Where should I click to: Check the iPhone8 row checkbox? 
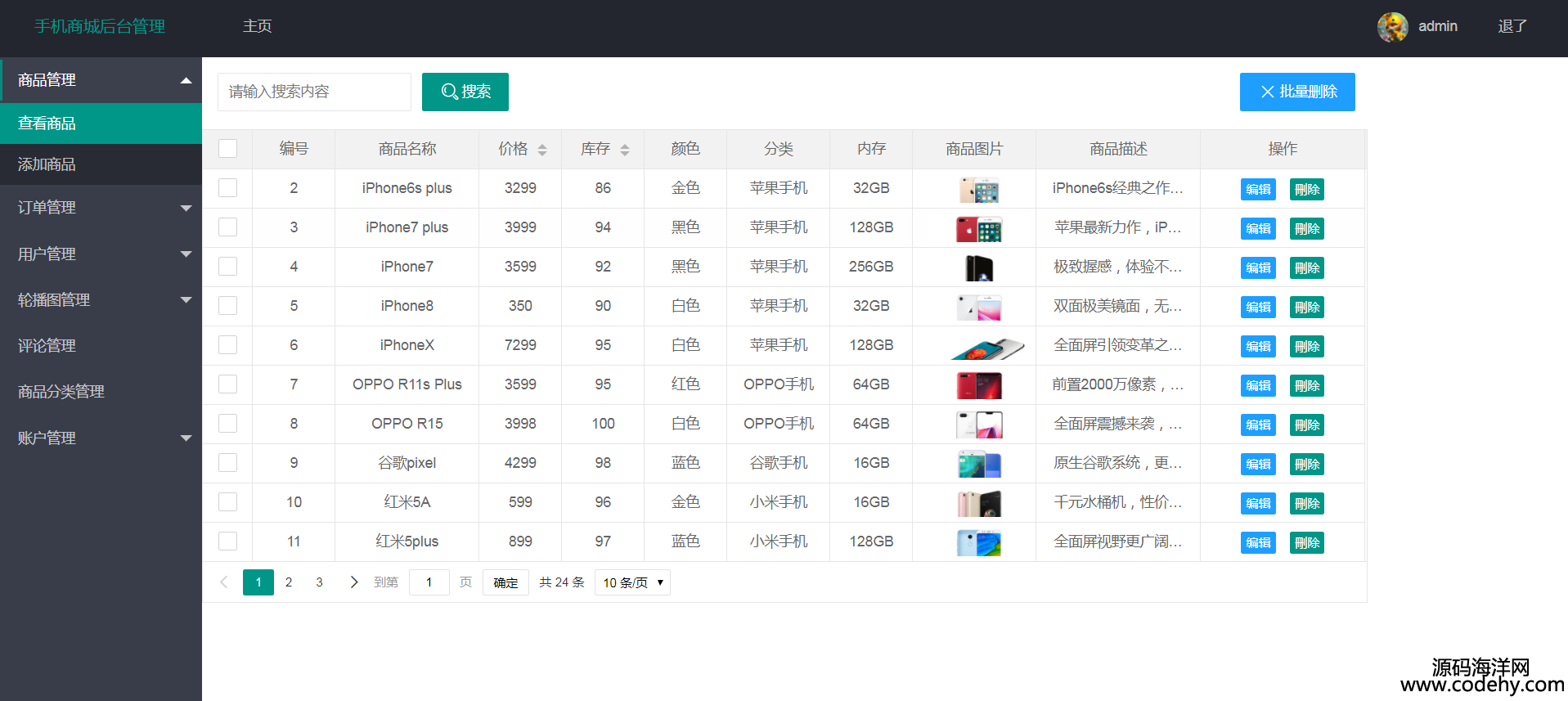(x=228, y=306)
